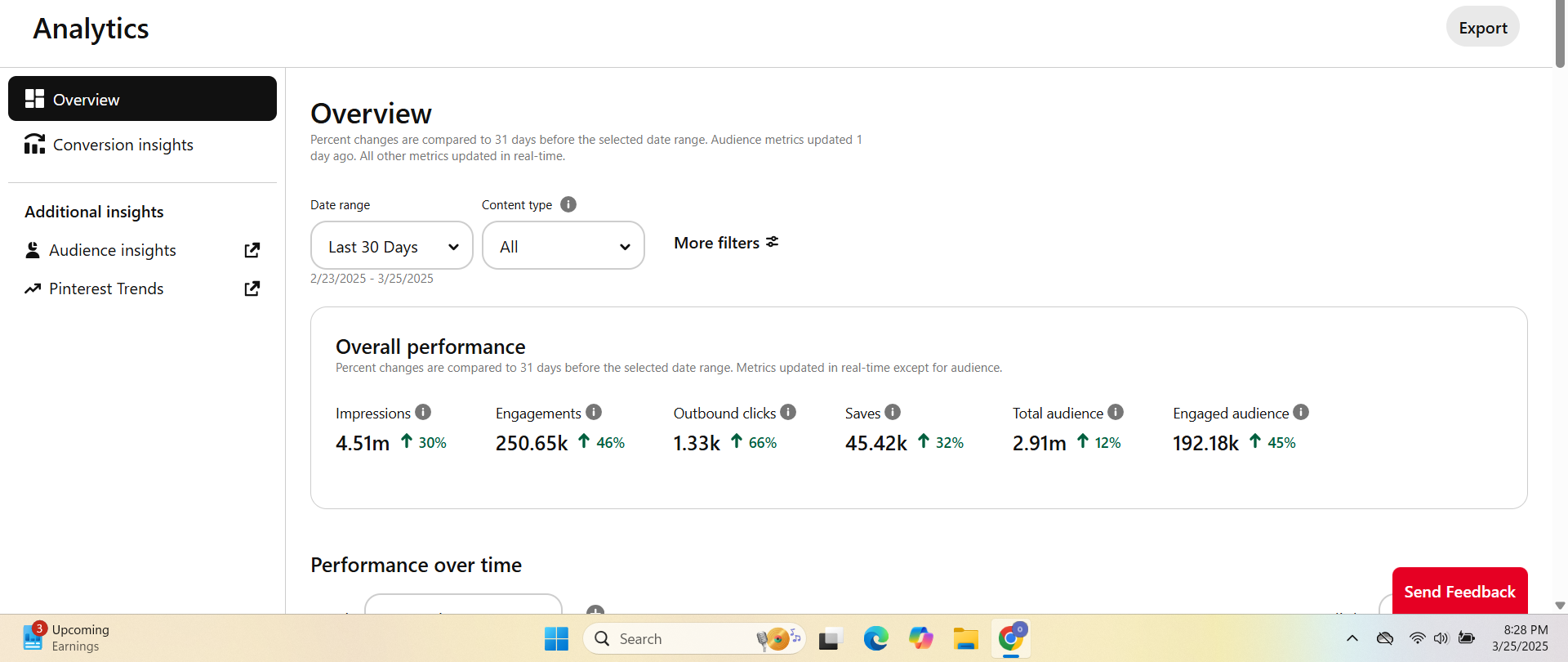The image size is (1568, 662).
Task: Click the battery status tray icon
Action: point(1467,638)
